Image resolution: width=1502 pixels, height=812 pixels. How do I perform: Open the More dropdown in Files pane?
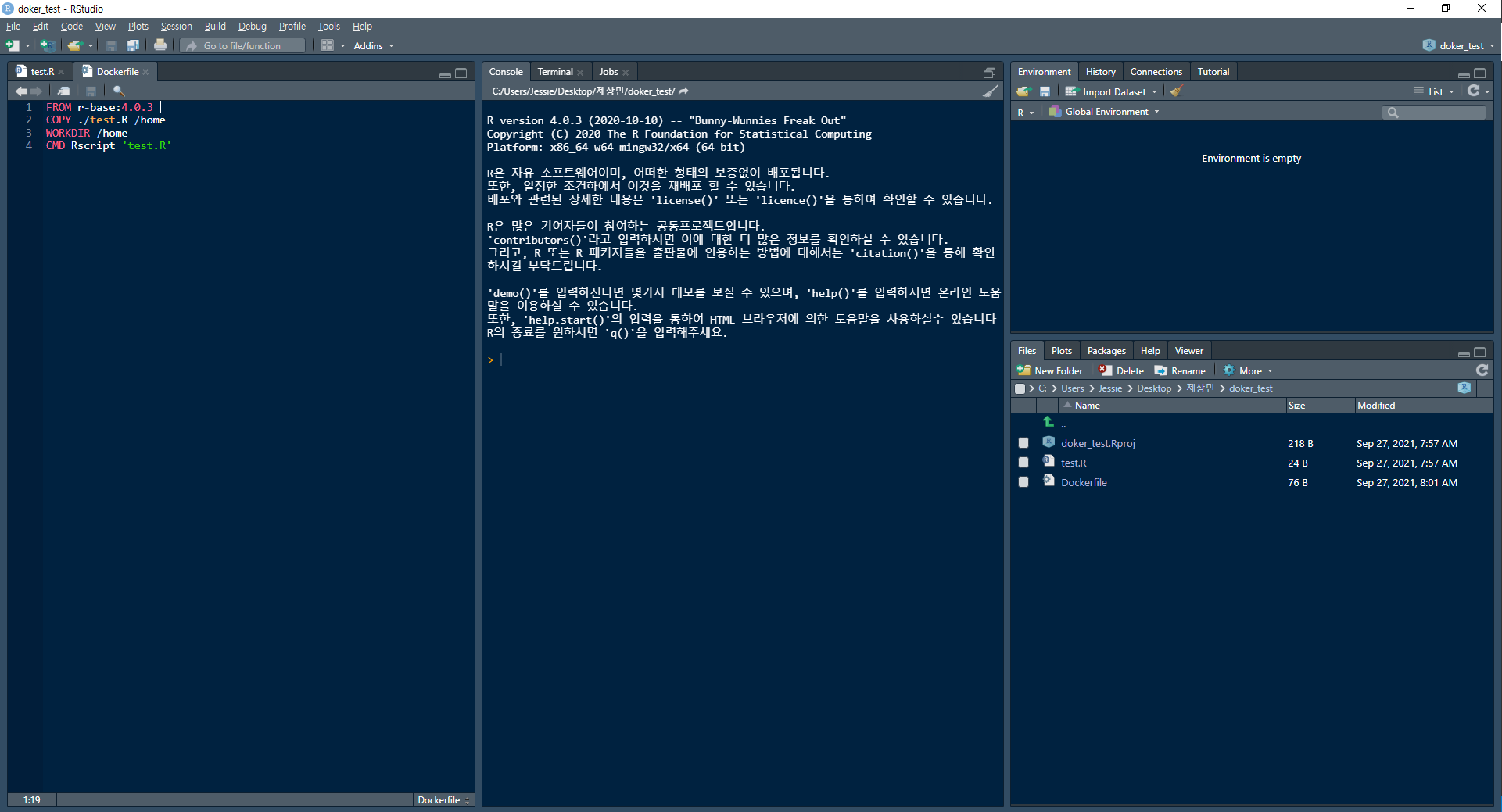point(1249,370)
